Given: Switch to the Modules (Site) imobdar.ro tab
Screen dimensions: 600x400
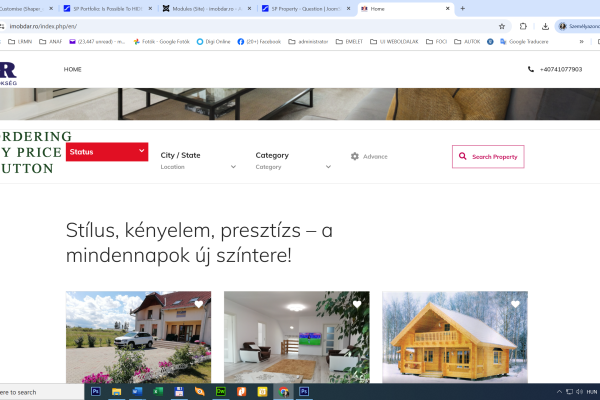Looking at the screenshot, I should tap(207, 8).
